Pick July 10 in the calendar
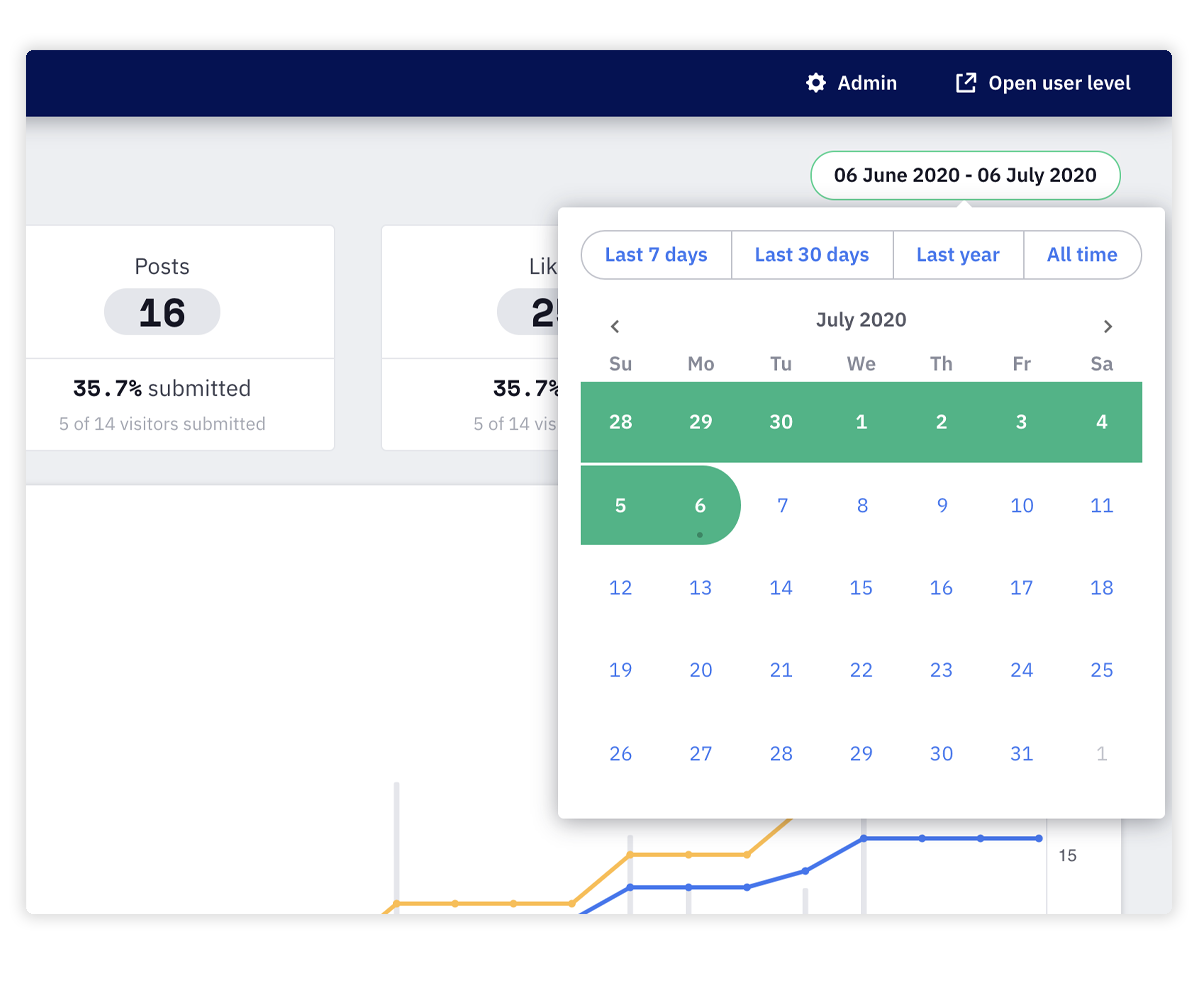This screenshot has width=1200, height=982. click(x=1022, y=505)
